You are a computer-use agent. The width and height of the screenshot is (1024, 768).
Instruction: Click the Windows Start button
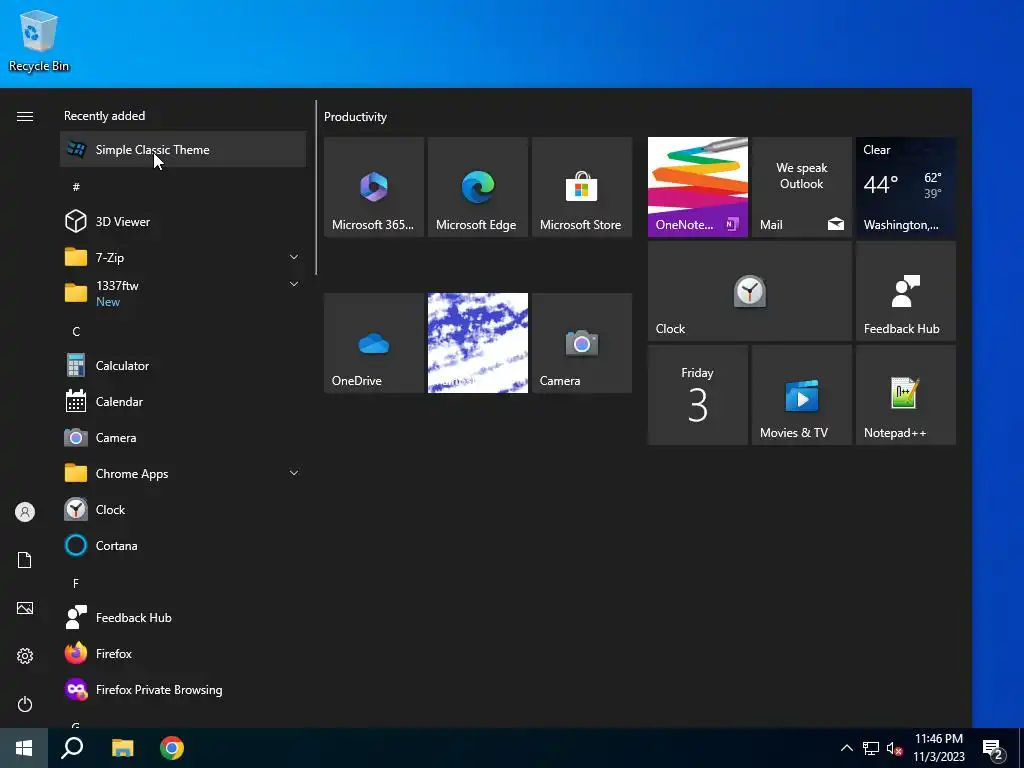[24, 748]
